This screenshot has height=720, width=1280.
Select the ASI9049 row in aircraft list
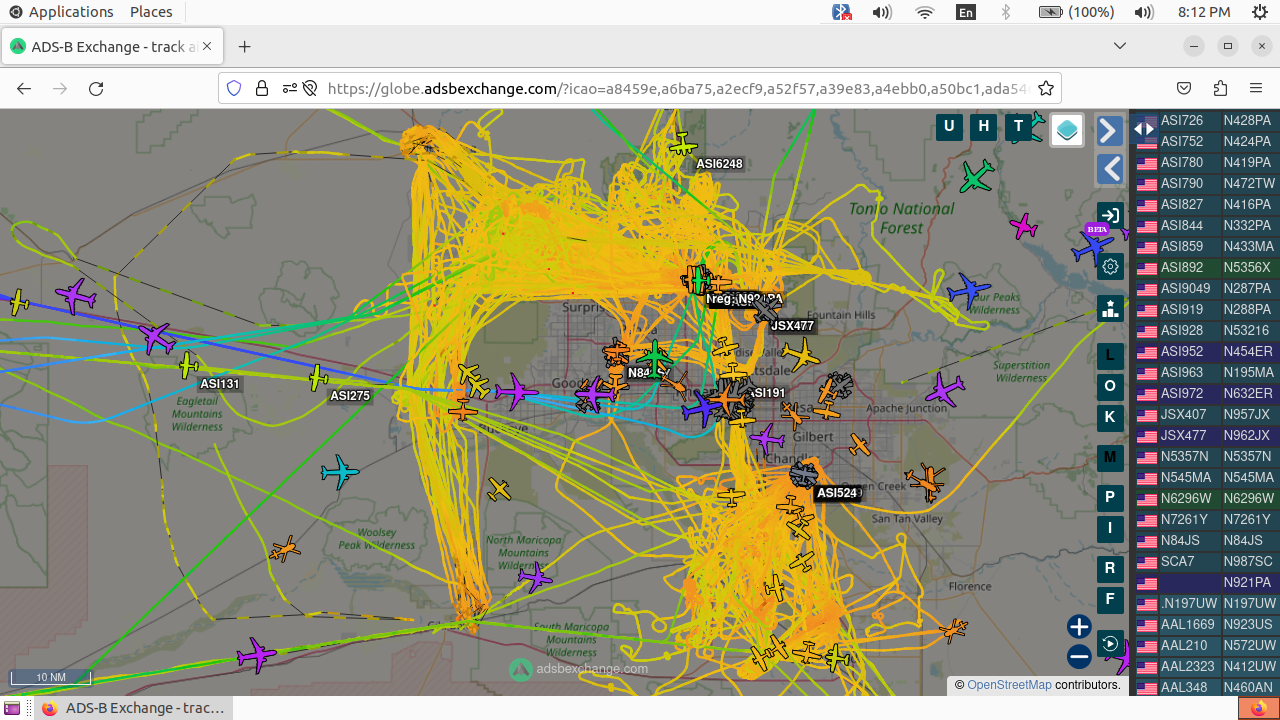[x=1206, y=288]
